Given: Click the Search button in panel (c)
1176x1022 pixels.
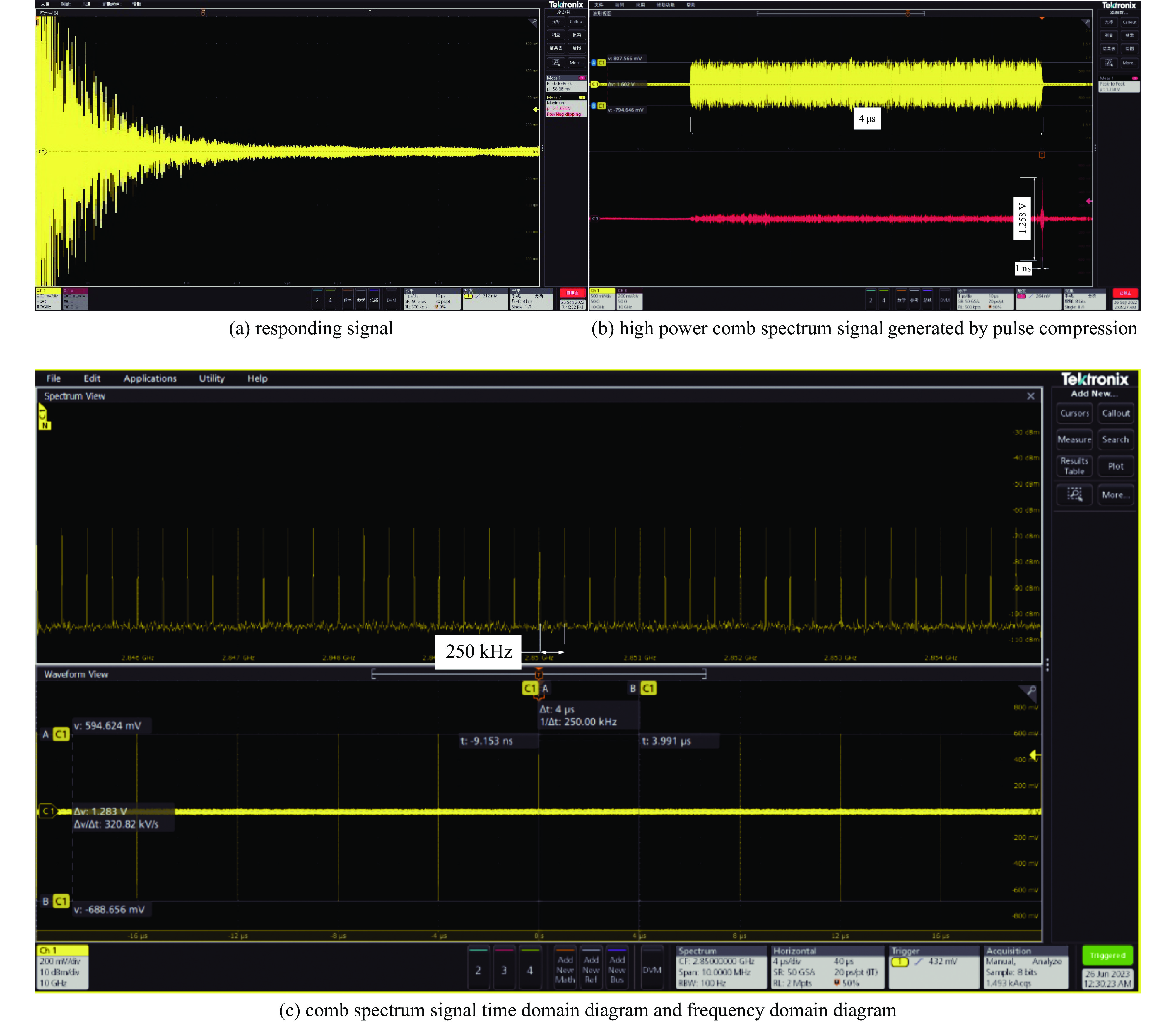Looking at the screenshot, I should [x=1116, y=439].
